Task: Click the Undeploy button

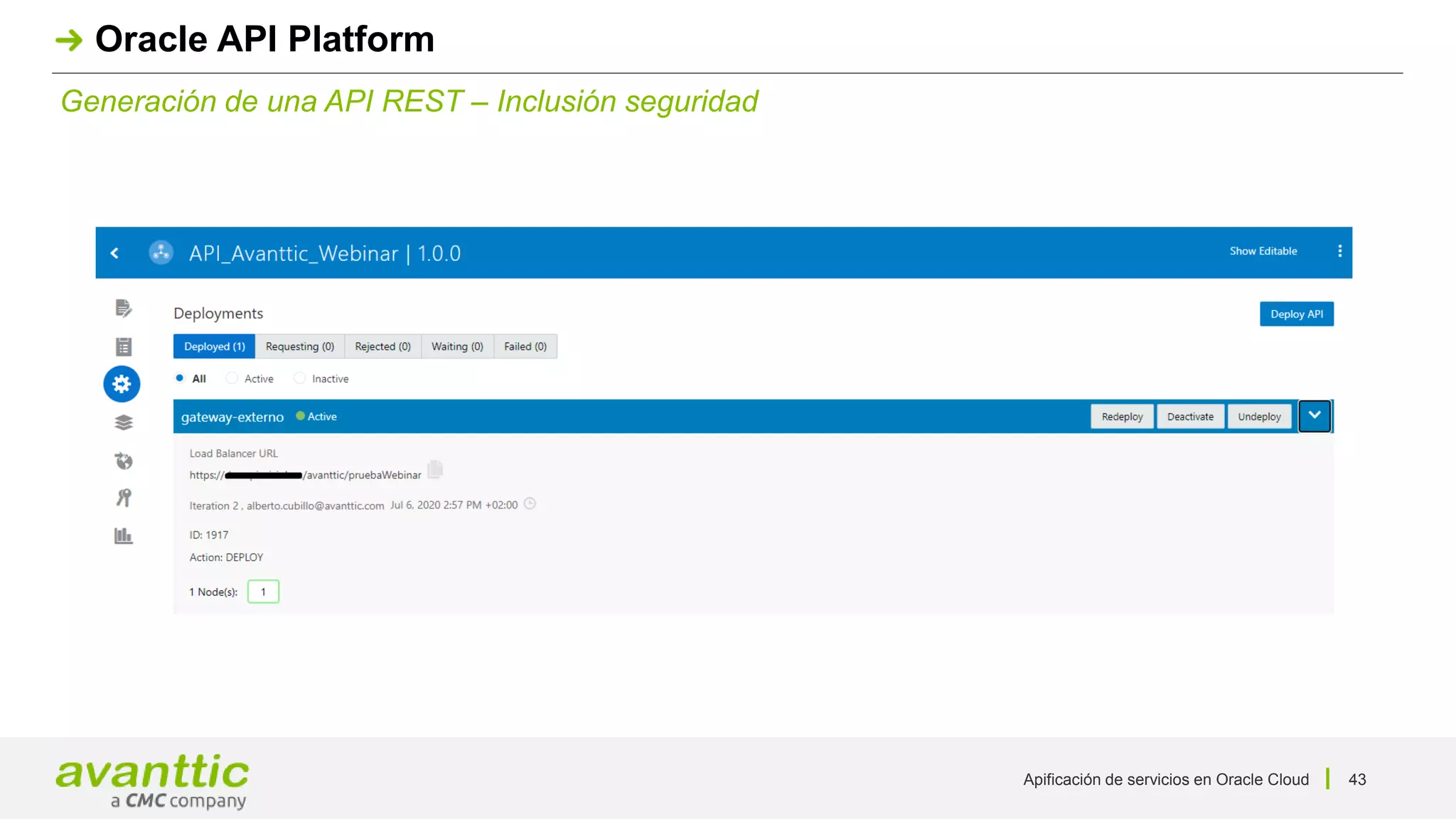Action: point(1259,417)
